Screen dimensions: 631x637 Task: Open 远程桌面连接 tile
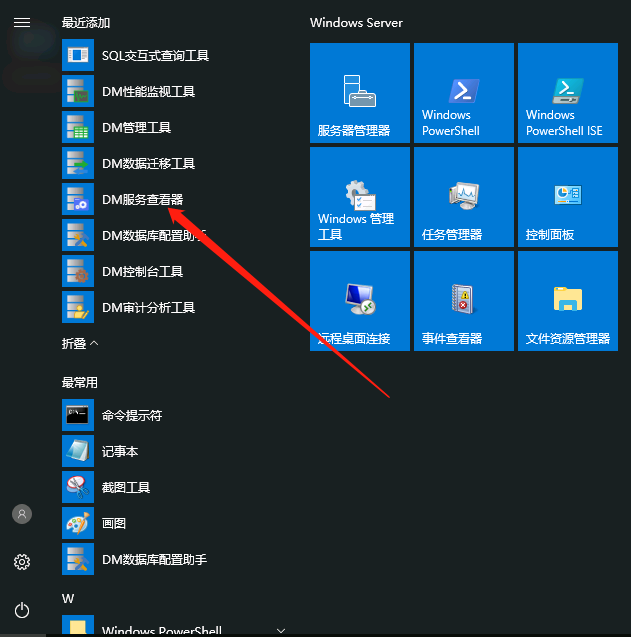click(x=360, y=301)
